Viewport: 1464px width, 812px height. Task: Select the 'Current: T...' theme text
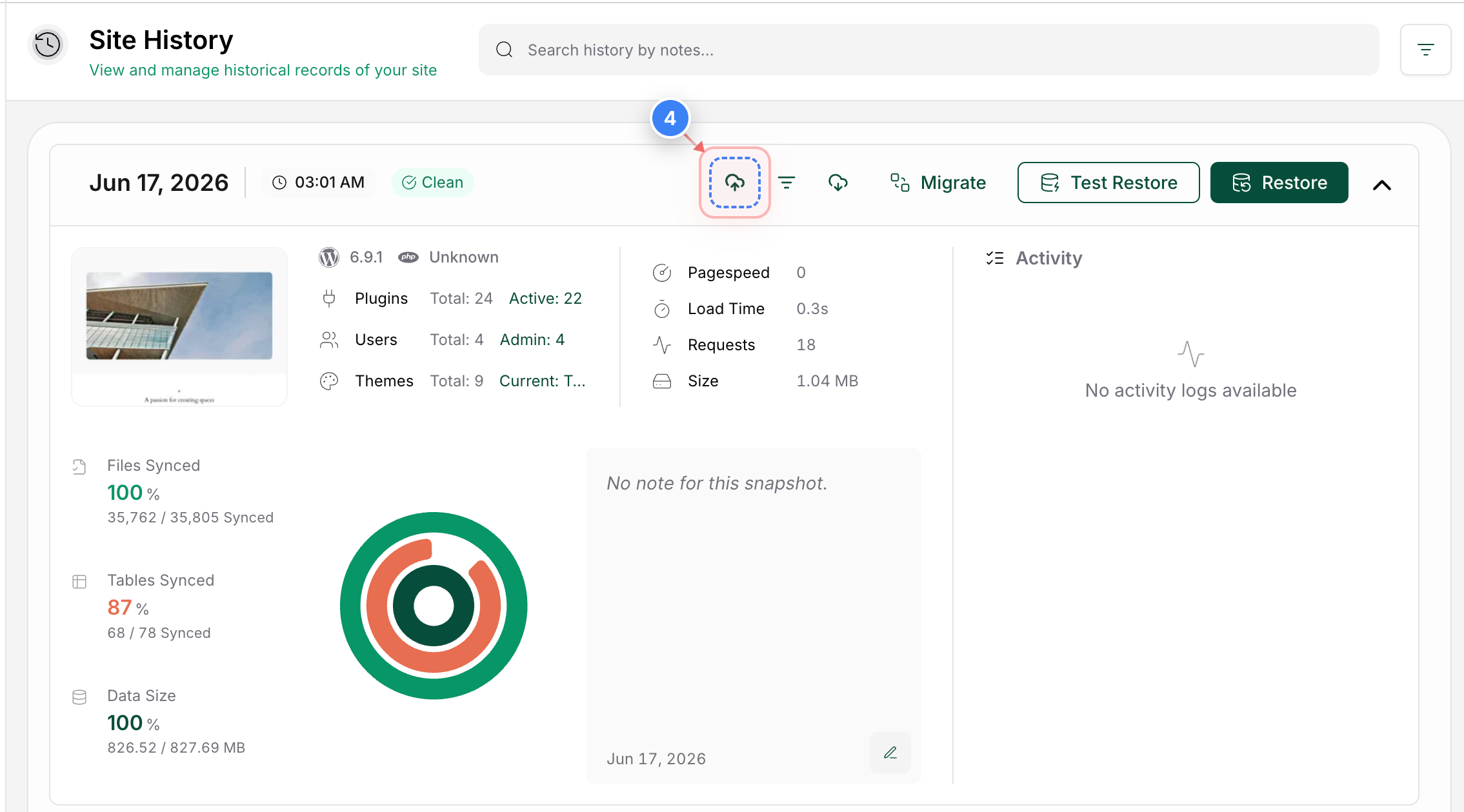[x=543, y=381]
